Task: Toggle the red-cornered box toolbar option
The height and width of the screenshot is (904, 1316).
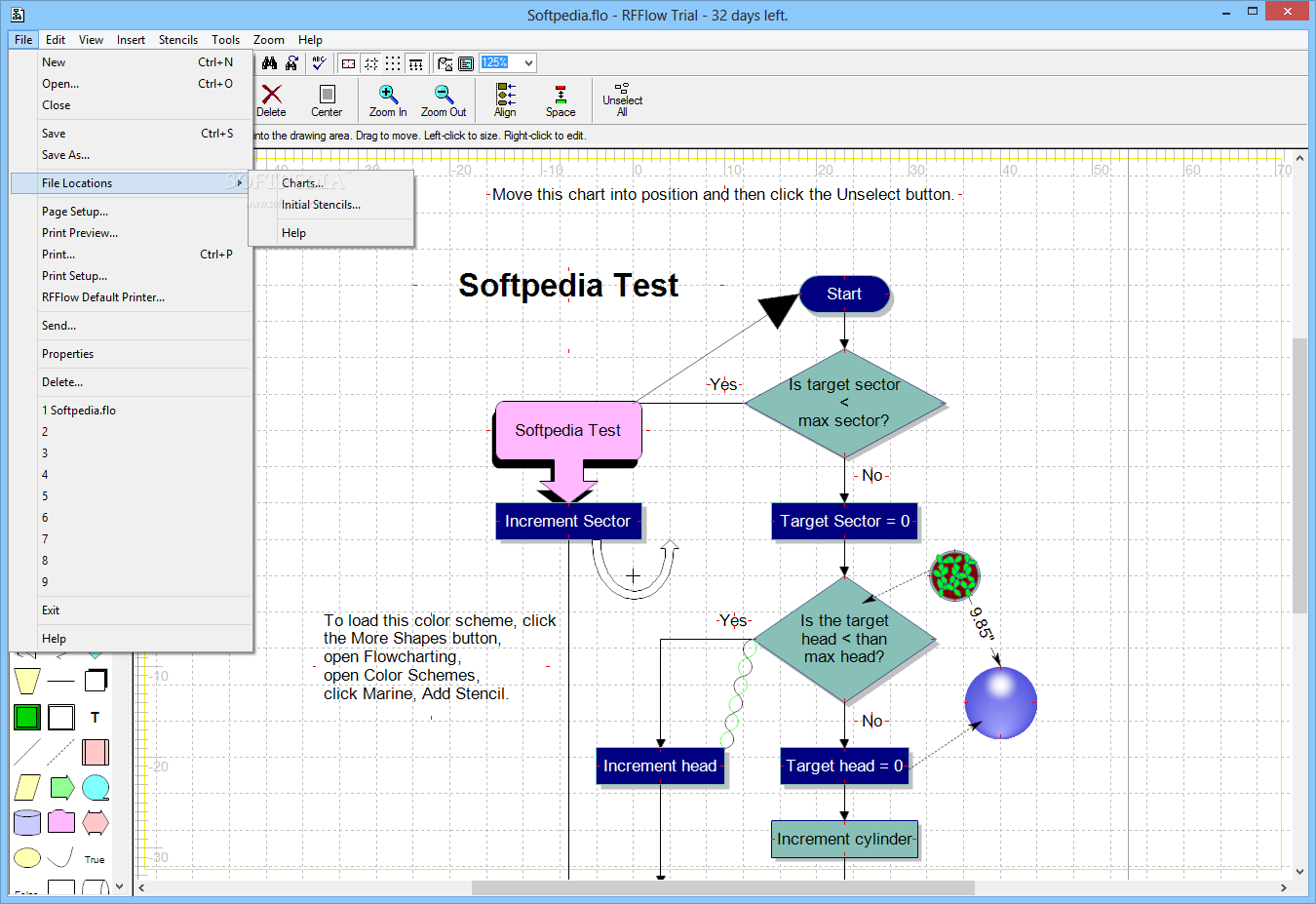Action: click(x=348, y=63)
